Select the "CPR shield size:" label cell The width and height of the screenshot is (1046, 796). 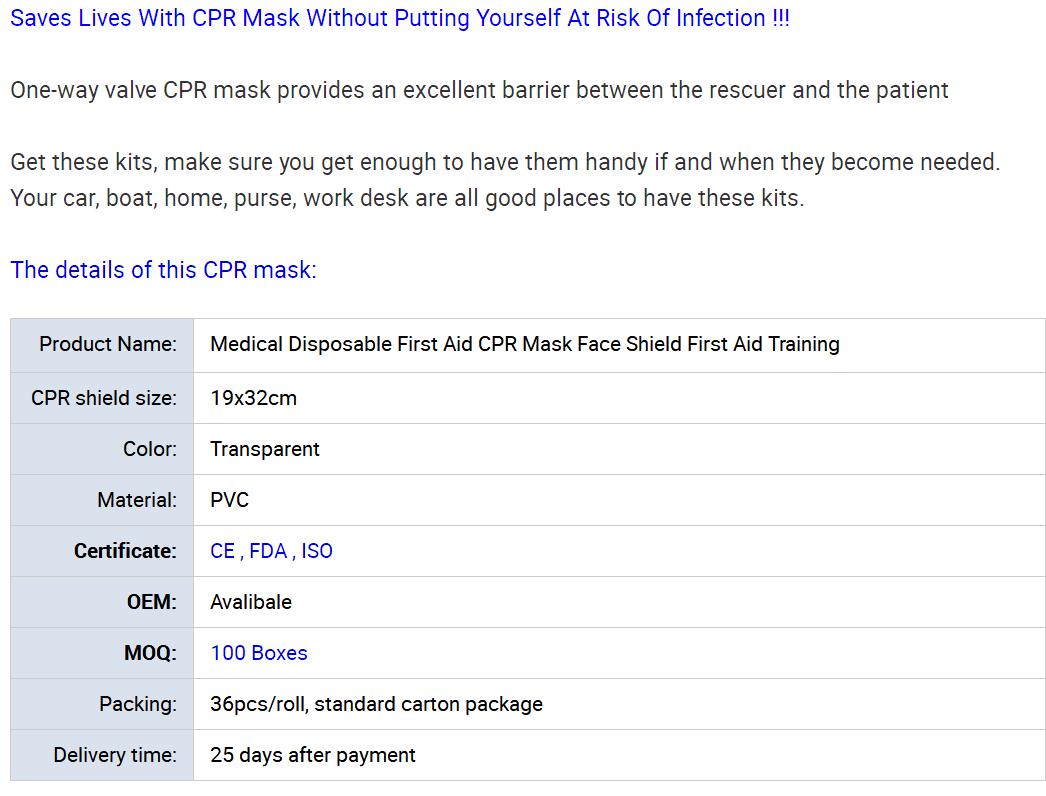click(x=104, y=398)
